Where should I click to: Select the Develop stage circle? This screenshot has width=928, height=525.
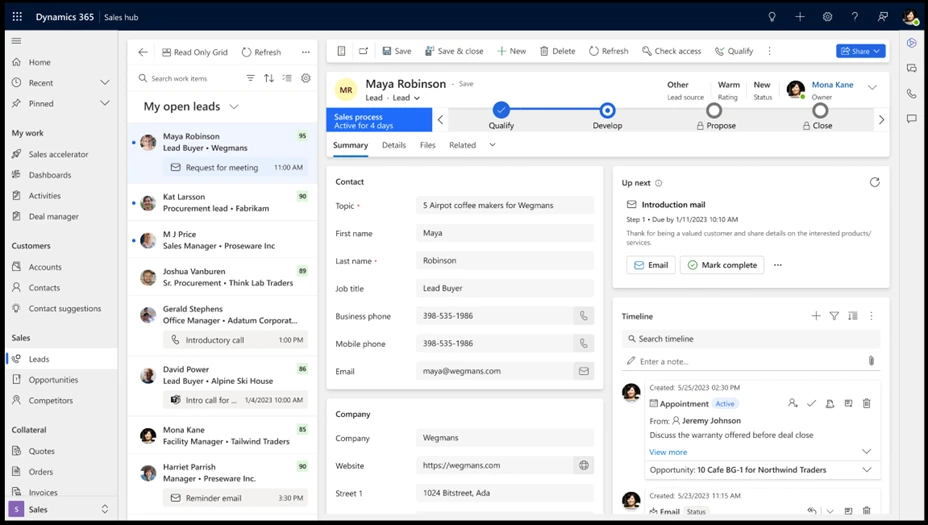(x=607, y=111)
